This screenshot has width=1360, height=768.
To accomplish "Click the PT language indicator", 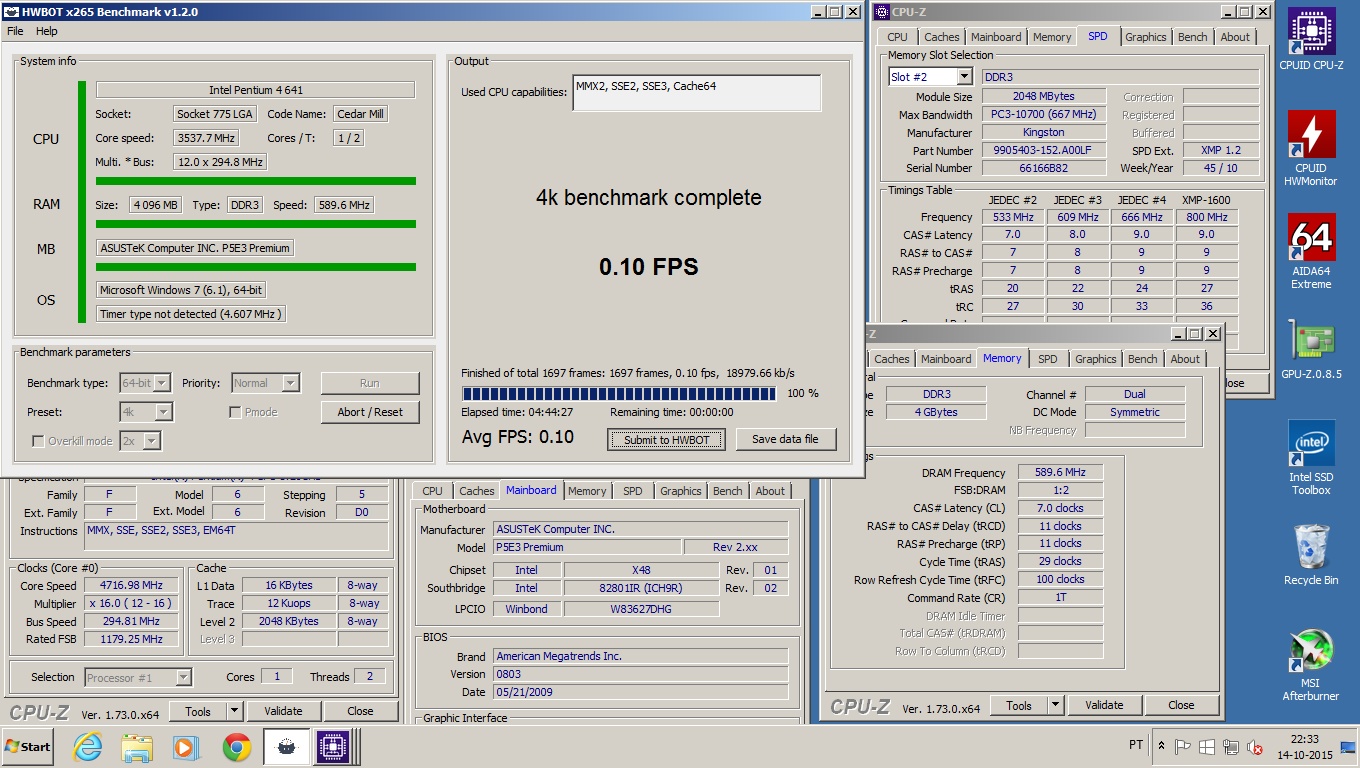I will (x=1135, y=746).
